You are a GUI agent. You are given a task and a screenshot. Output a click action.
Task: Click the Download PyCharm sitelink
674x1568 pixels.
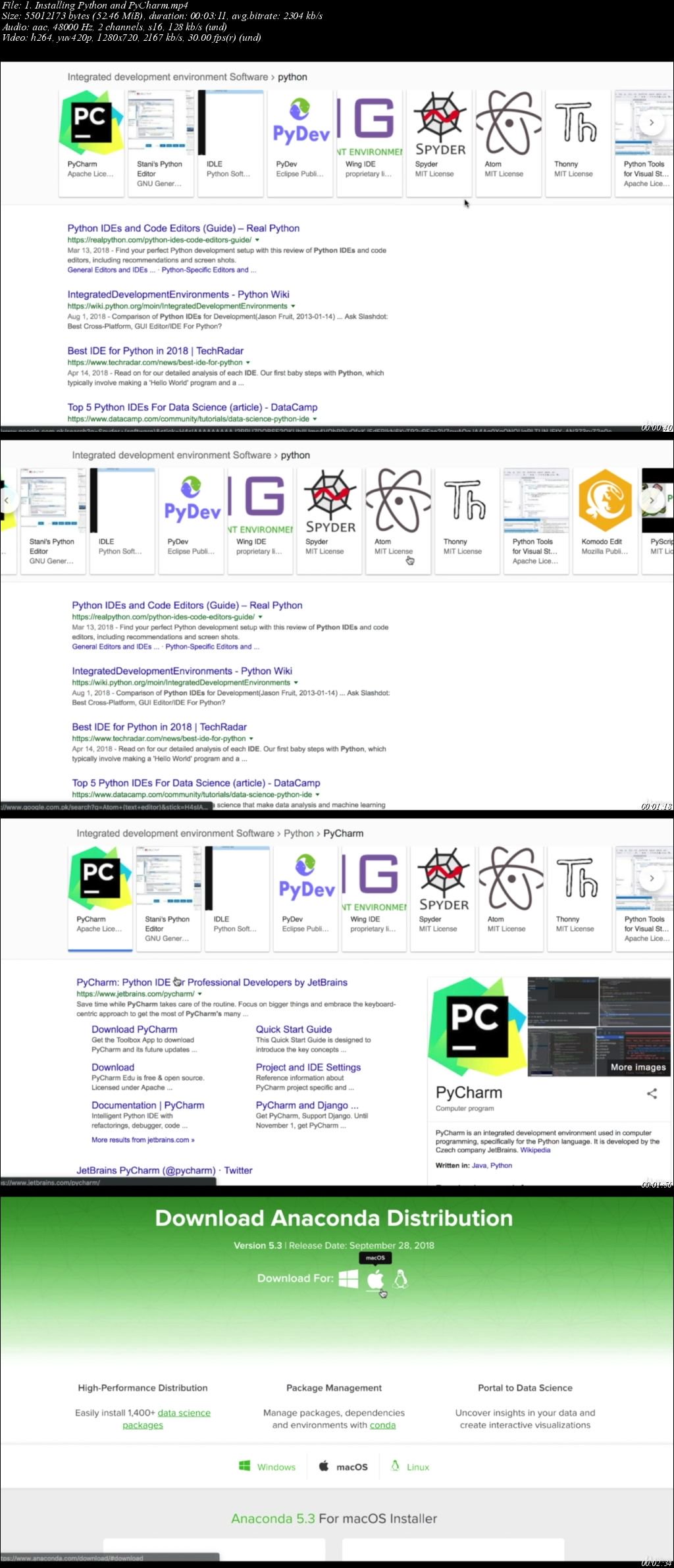[x=134, y=1030]
